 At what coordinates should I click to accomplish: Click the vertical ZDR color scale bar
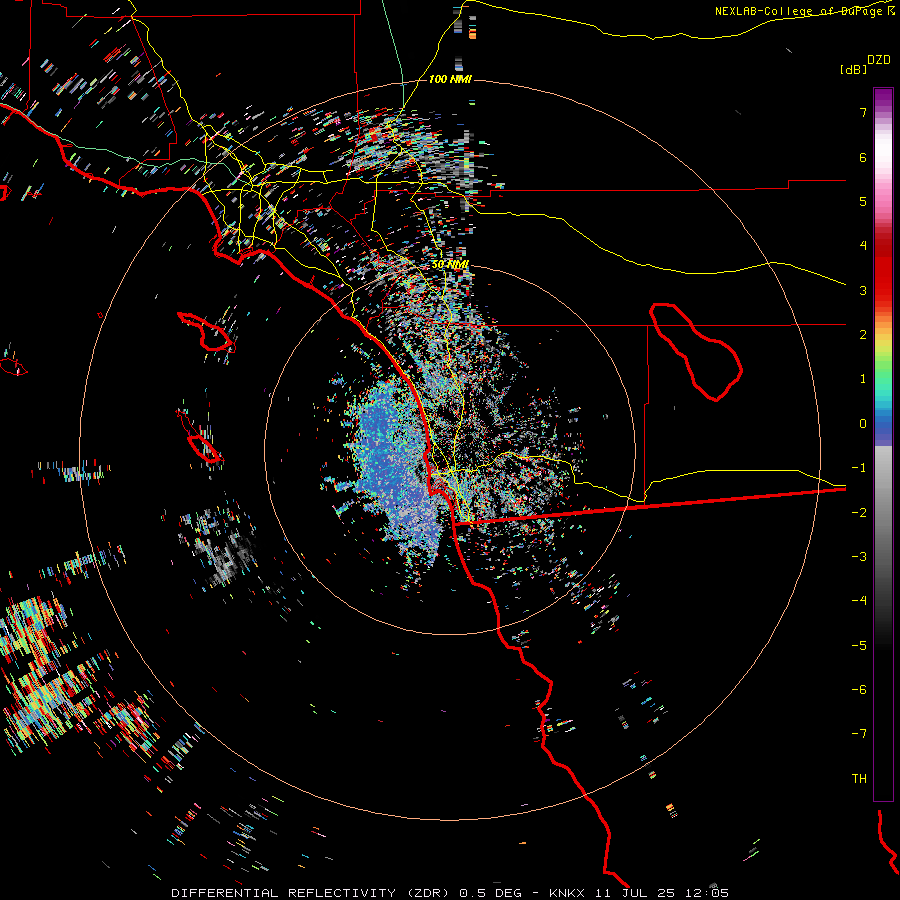(883, 444)
